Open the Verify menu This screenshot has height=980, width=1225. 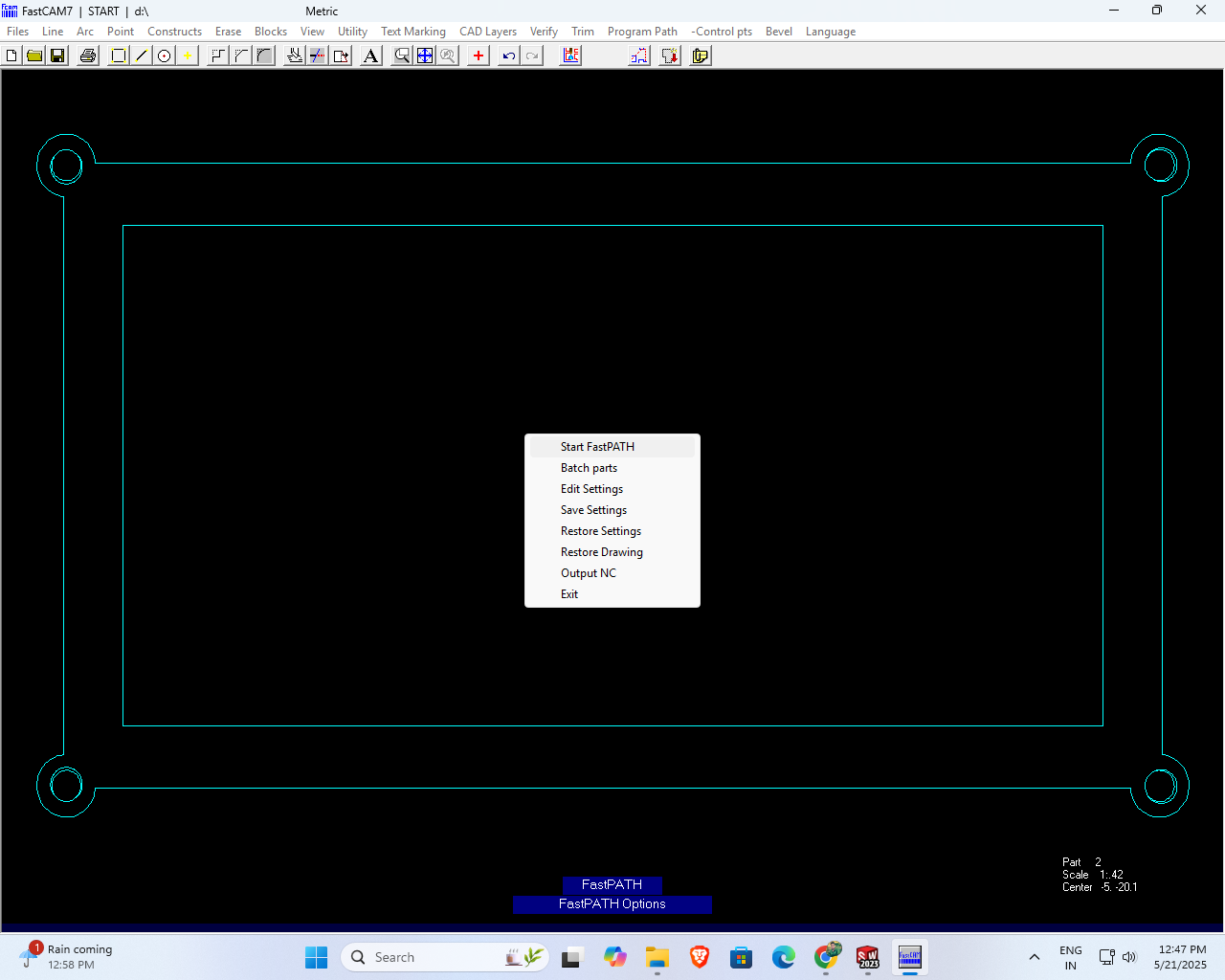click(544, 32)
